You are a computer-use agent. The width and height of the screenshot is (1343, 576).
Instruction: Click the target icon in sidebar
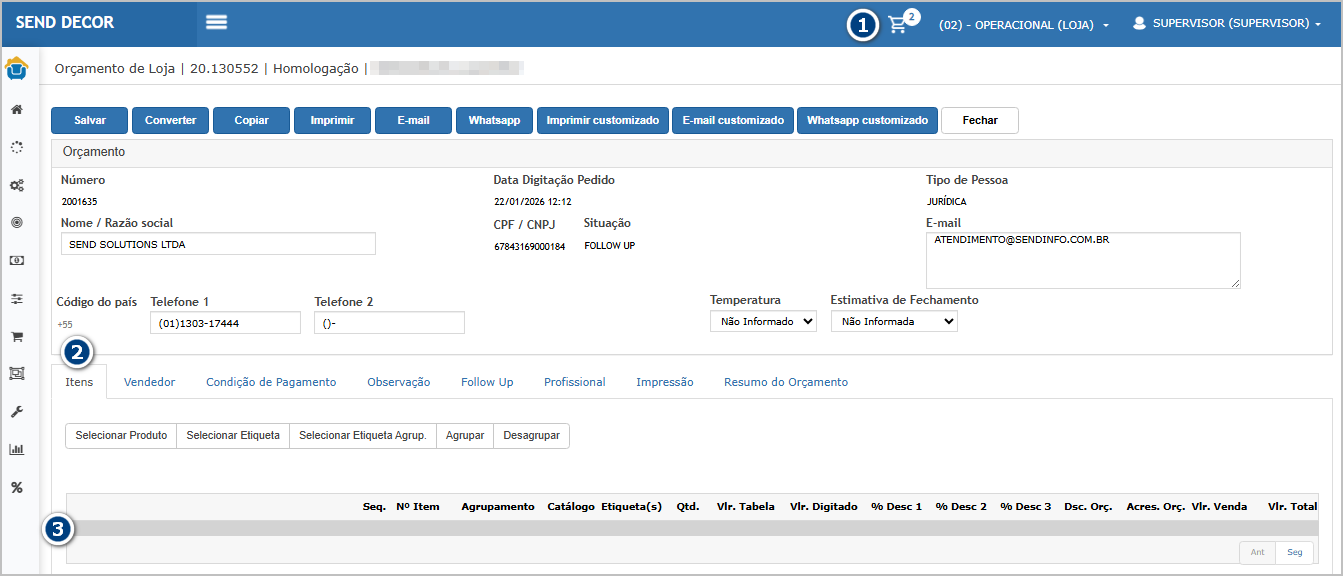click(x=17, y=222)
